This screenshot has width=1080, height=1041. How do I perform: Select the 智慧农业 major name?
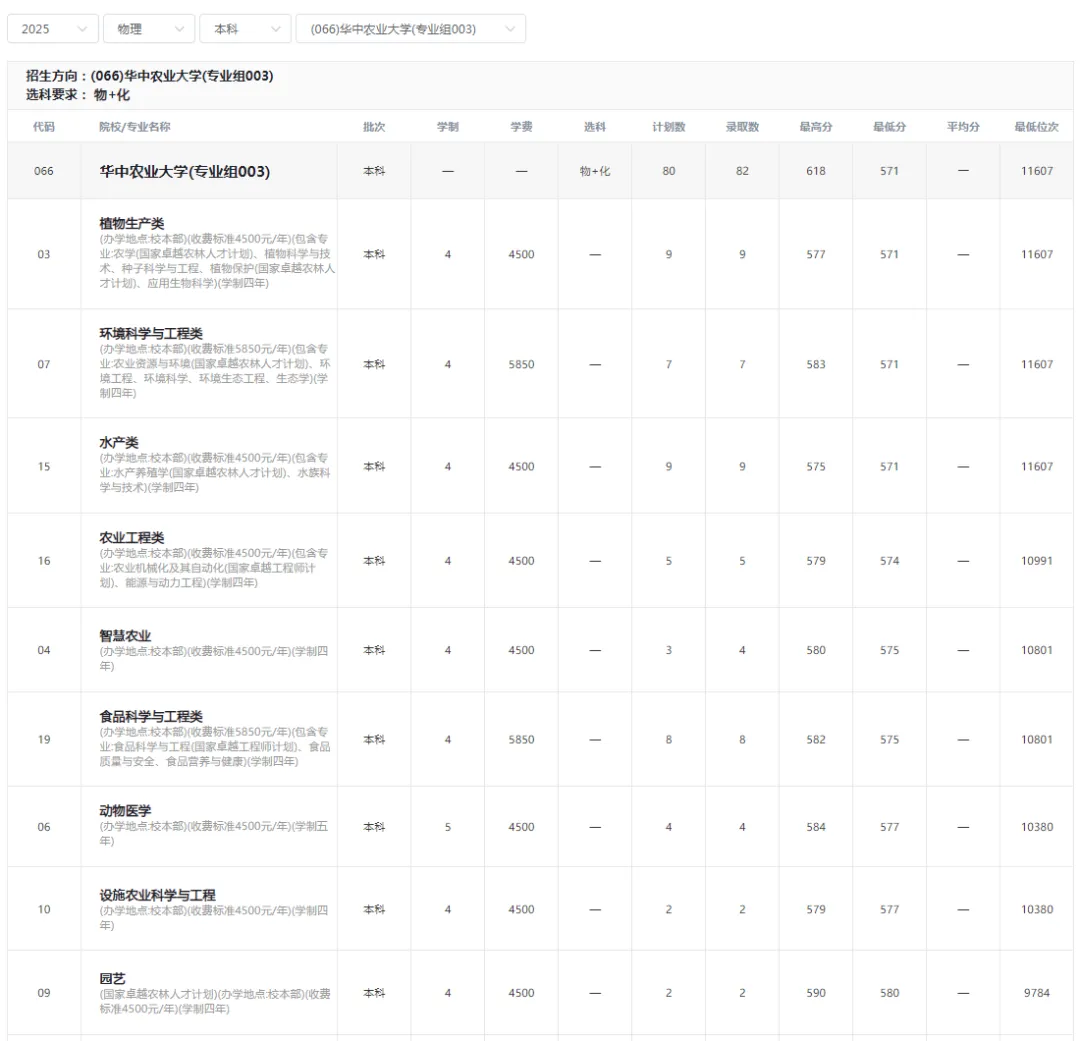click(125, 636)
